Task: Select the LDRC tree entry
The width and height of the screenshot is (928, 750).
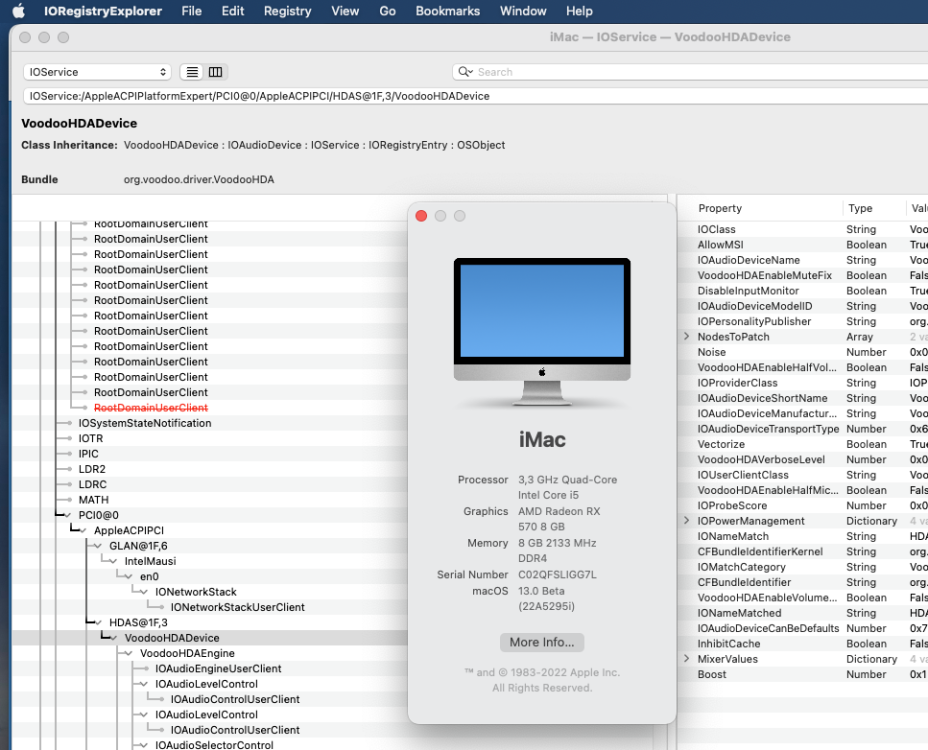Action: tap(92, 485)
